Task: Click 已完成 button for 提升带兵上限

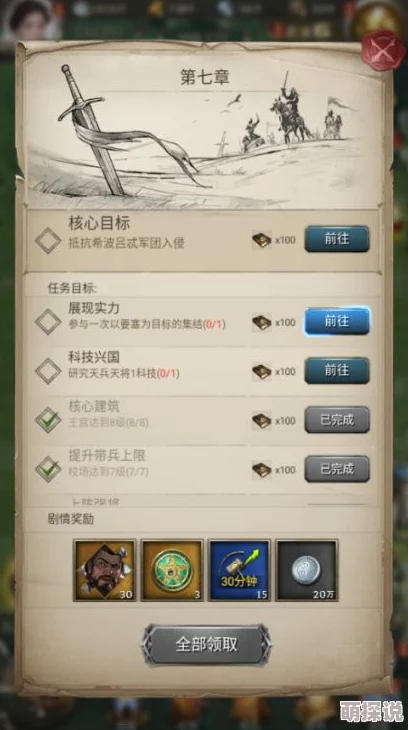Action: (x=337, y=469)
